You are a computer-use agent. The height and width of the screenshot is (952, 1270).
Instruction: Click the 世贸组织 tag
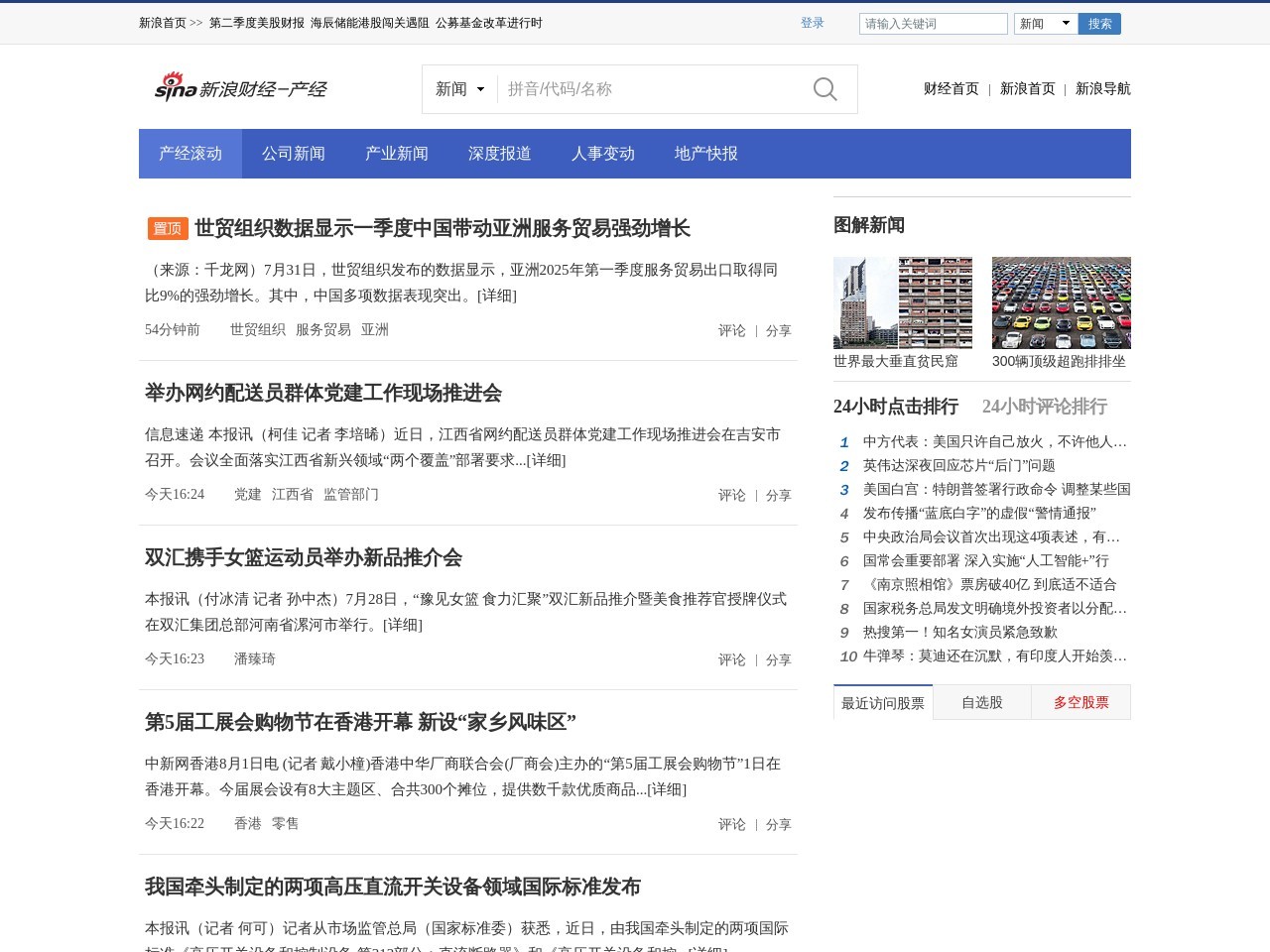258,329
